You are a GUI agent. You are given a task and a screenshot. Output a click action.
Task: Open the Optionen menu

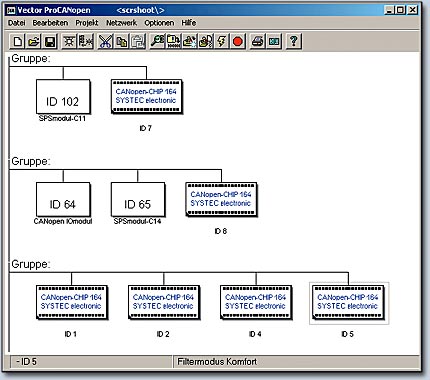(x=159, y=23)
